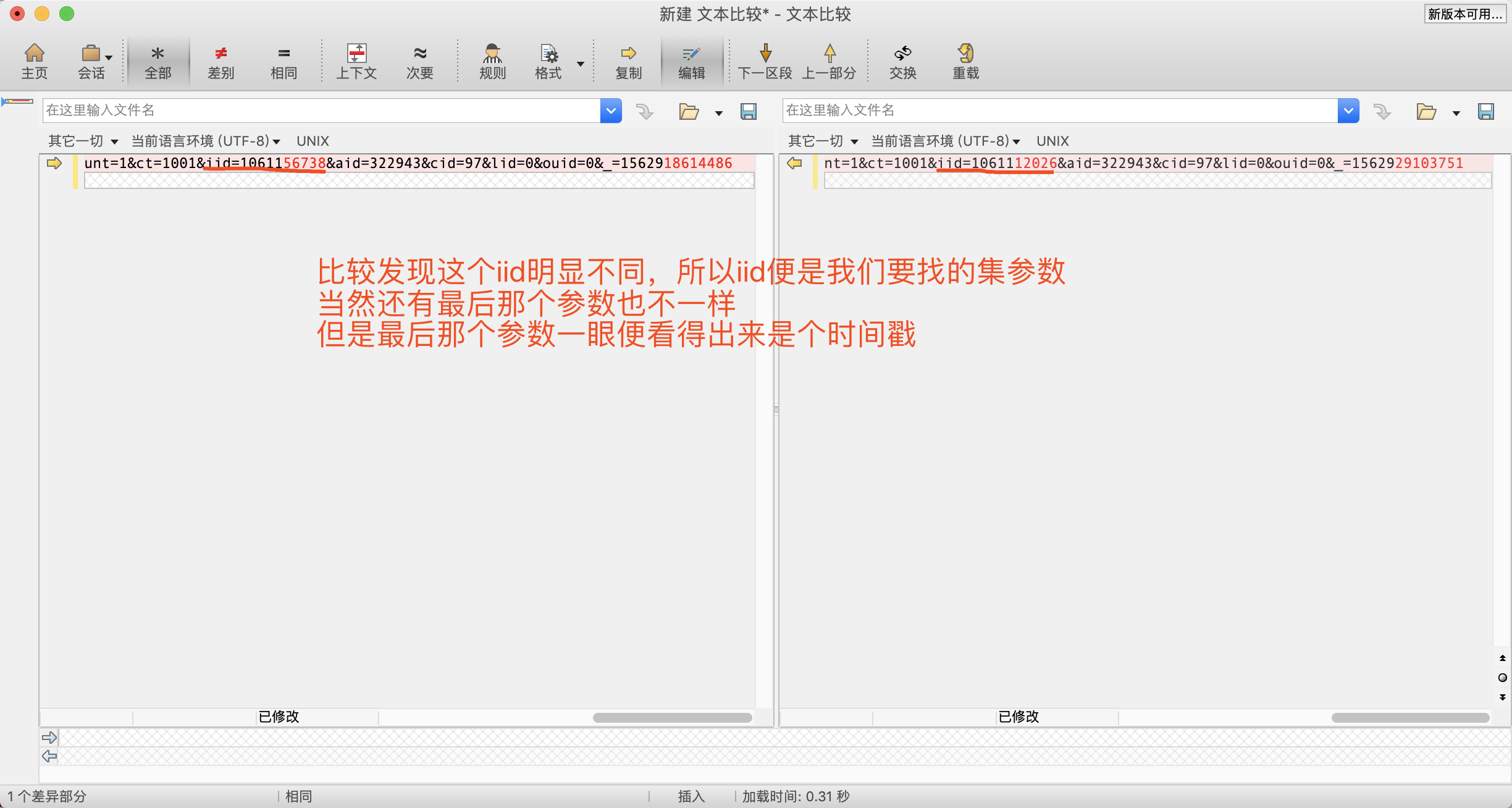Expand right pane open-folder dropdown arrow
Screen dimensions: 1512x808
tap(1456, 113)
